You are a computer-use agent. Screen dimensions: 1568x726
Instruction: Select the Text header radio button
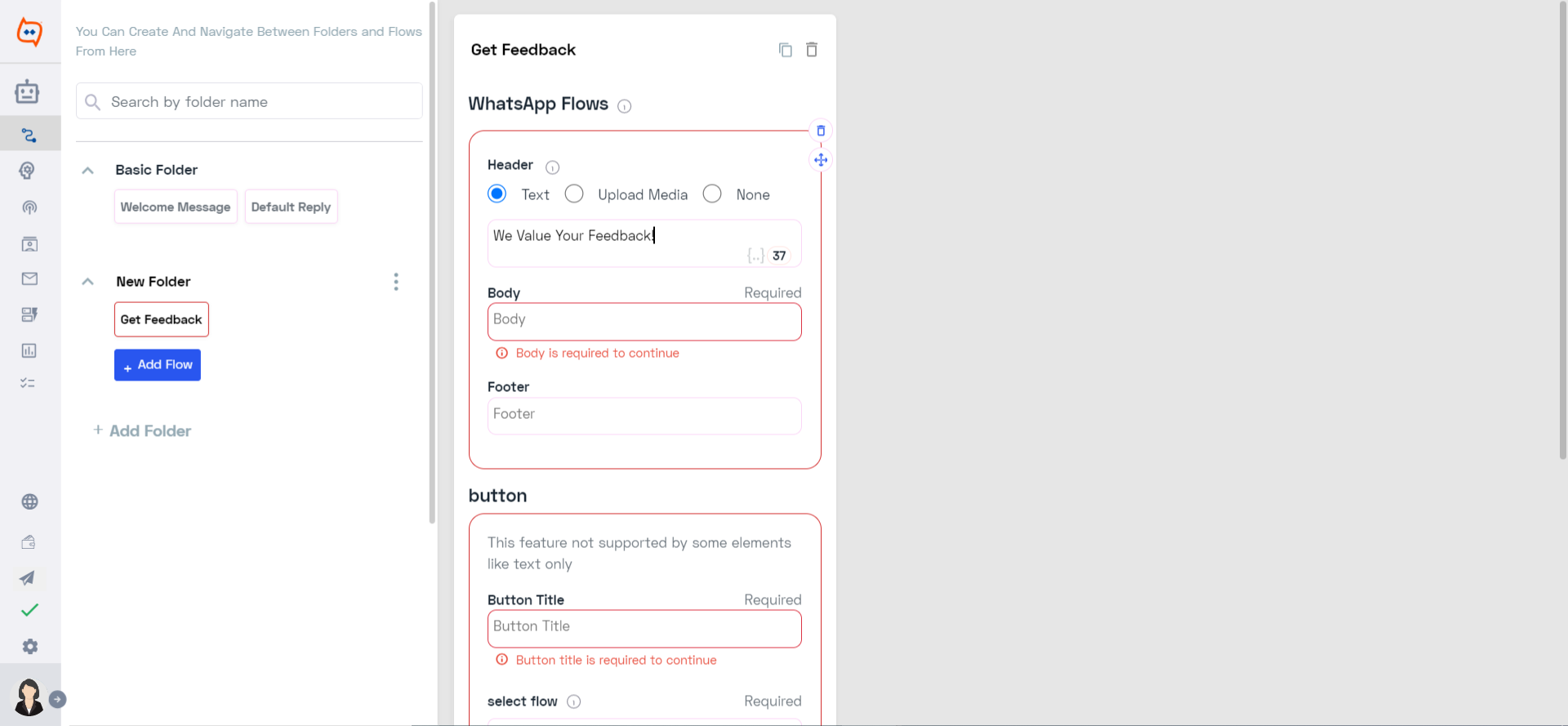[x=497, y=194]
